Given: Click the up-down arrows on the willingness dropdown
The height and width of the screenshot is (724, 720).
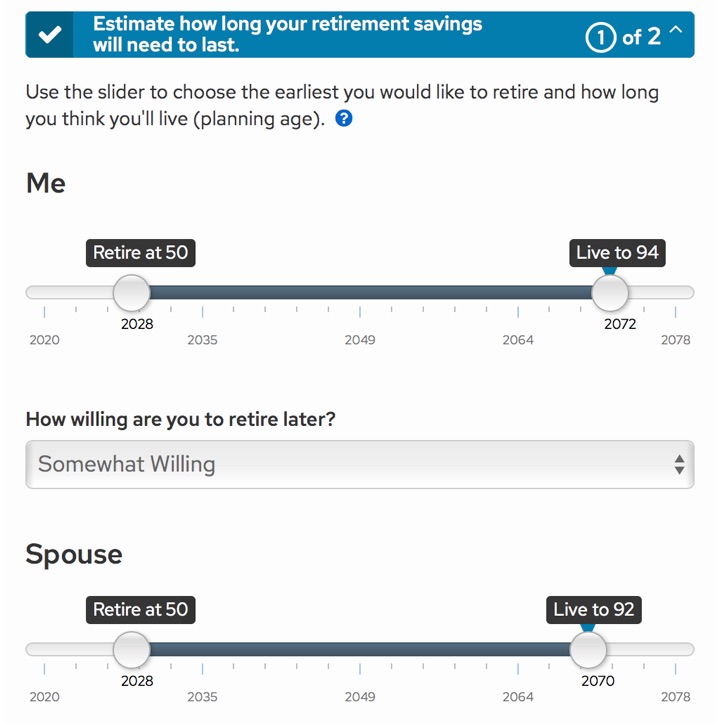Looking at the screenshot, I should tap(679, 464).
